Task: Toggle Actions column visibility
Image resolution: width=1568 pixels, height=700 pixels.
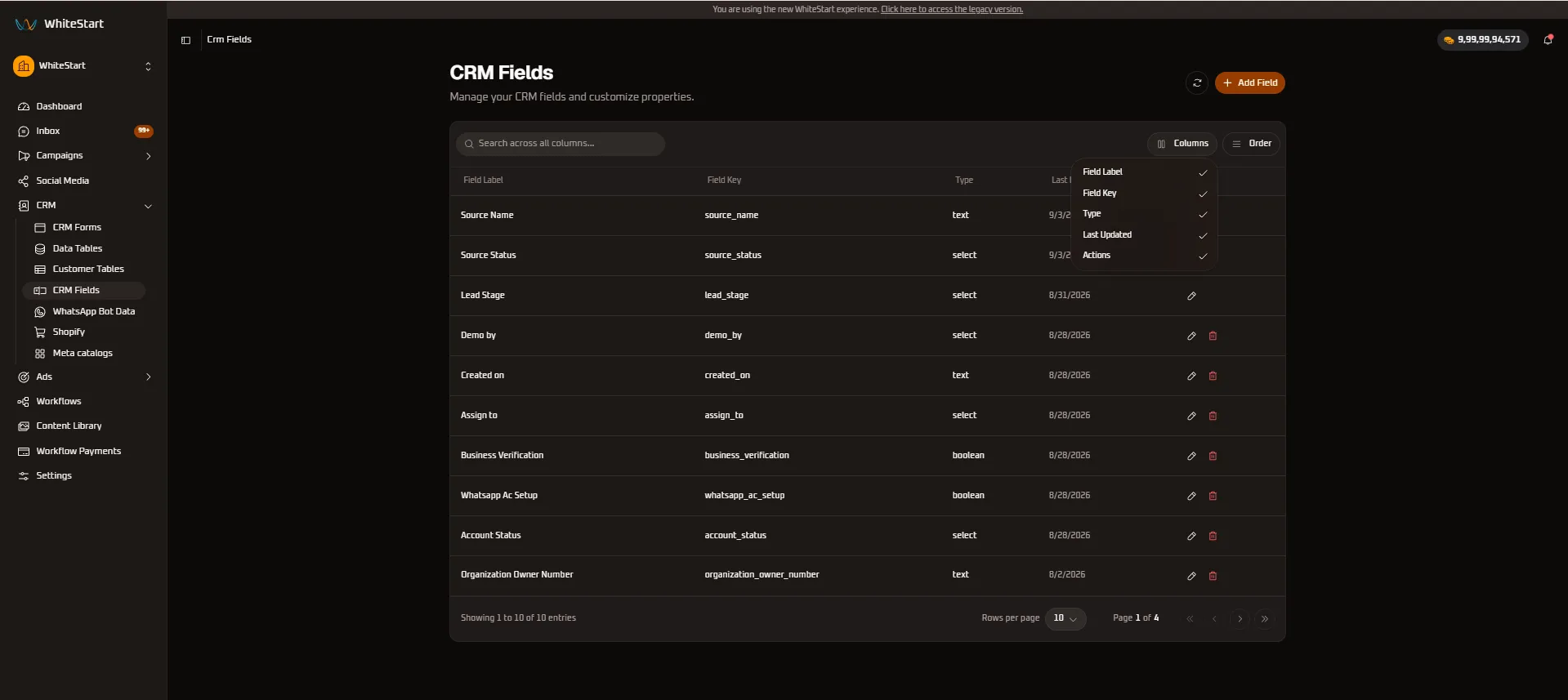Action: coord(1144,256)
